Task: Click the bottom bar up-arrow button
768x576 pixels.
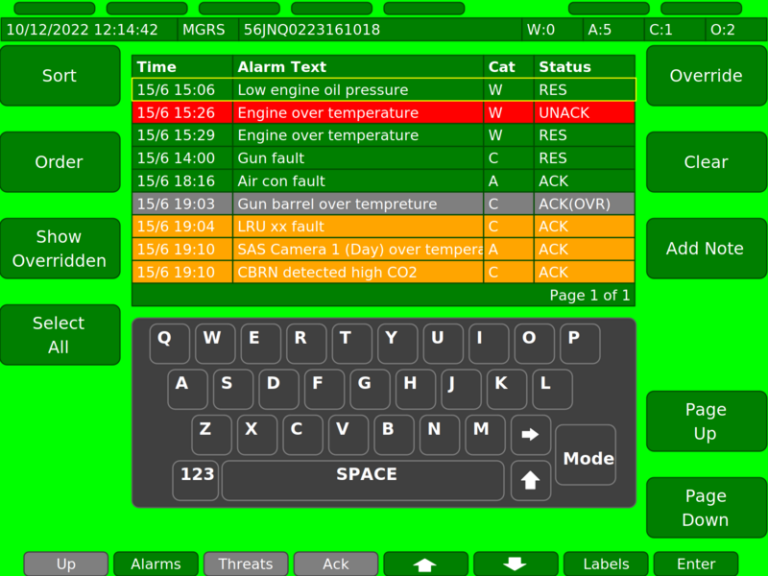Action: coord(425,564)
